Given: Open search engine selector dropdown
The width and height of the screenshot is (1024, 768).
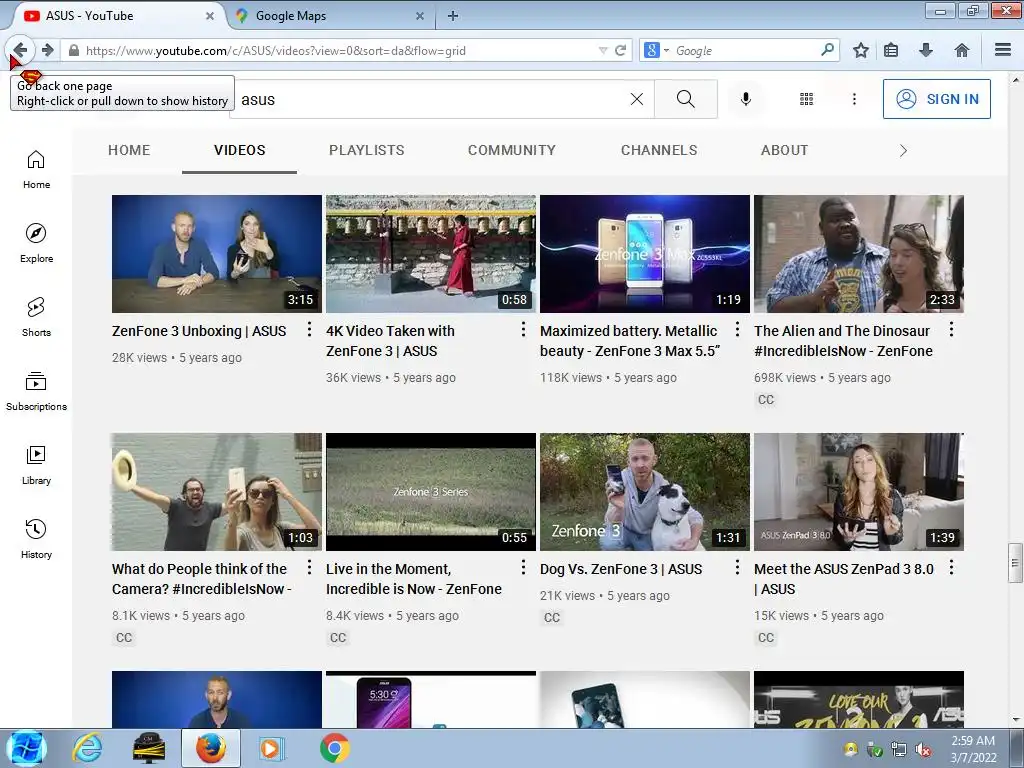Looking at the screenshot, I should [x=656, y=50].
